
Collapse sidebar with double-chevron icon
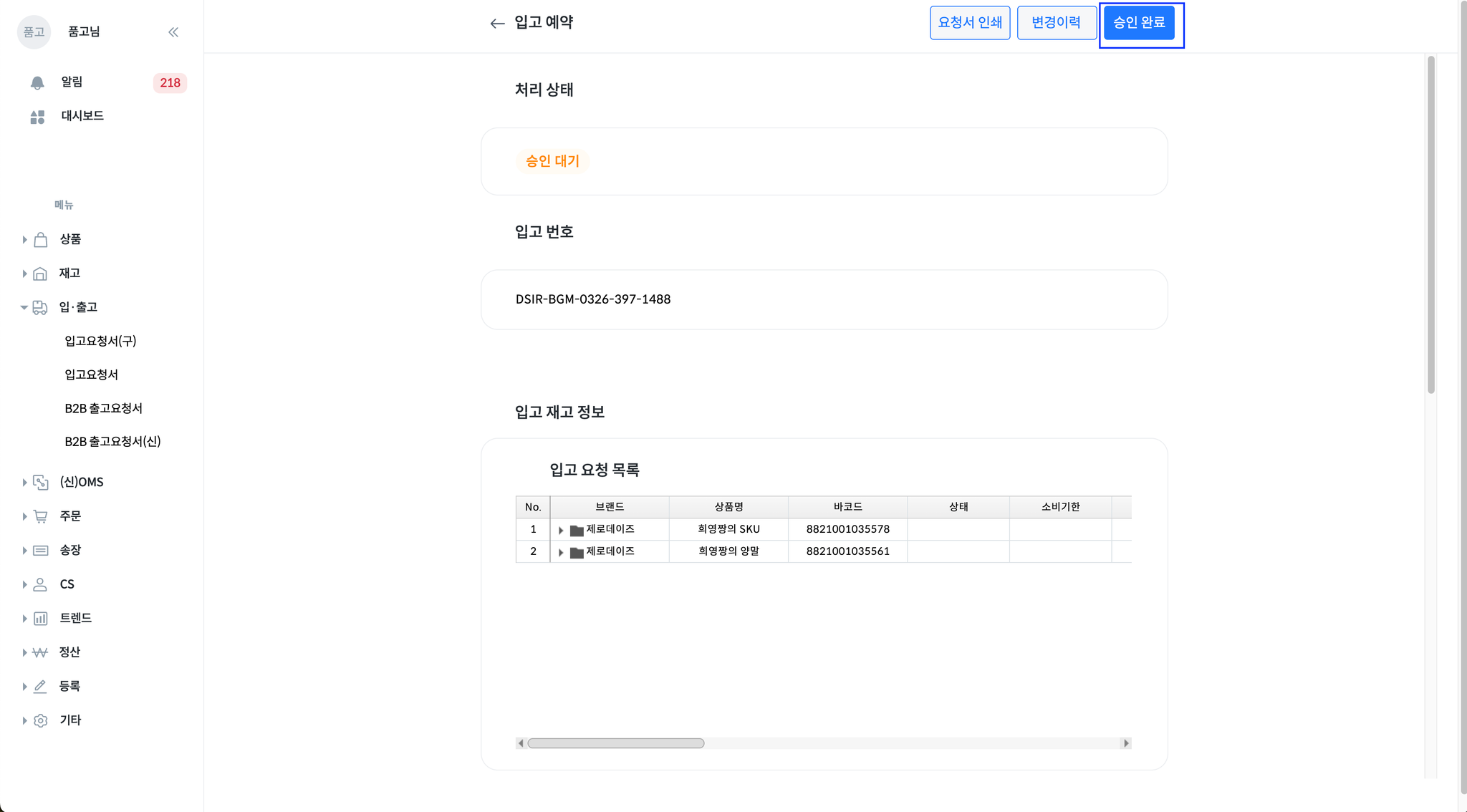[173, 32]
